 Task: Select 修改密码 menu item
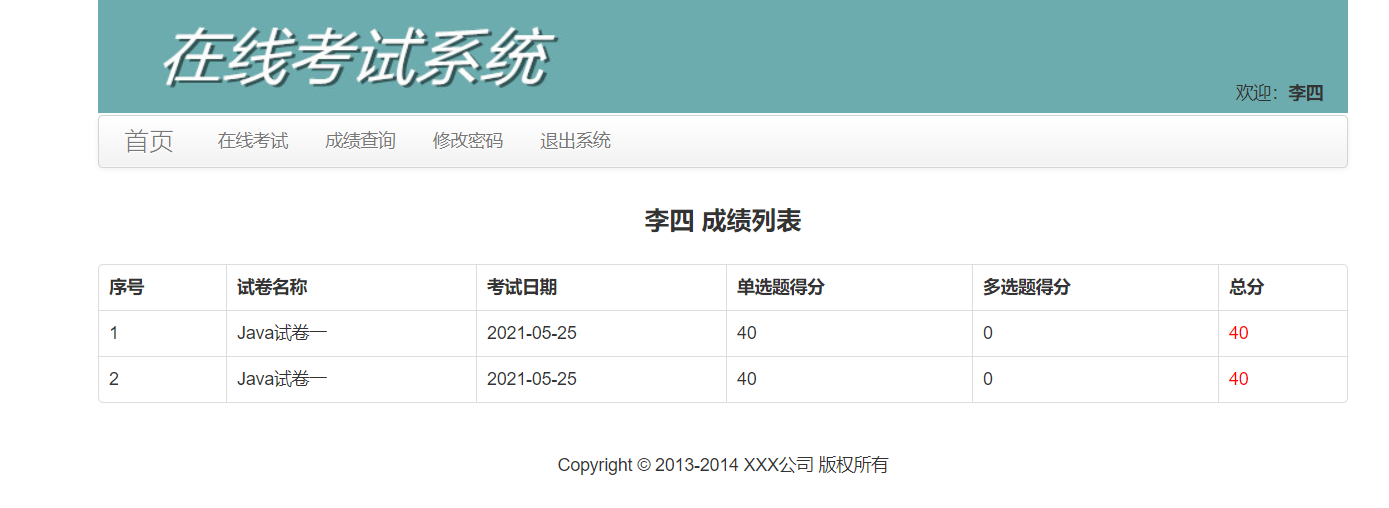(x=468, y=141)
